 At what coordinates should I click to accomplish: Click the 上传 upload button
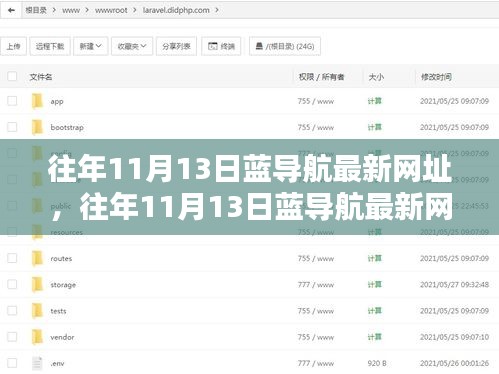click(x=13, y=46)
